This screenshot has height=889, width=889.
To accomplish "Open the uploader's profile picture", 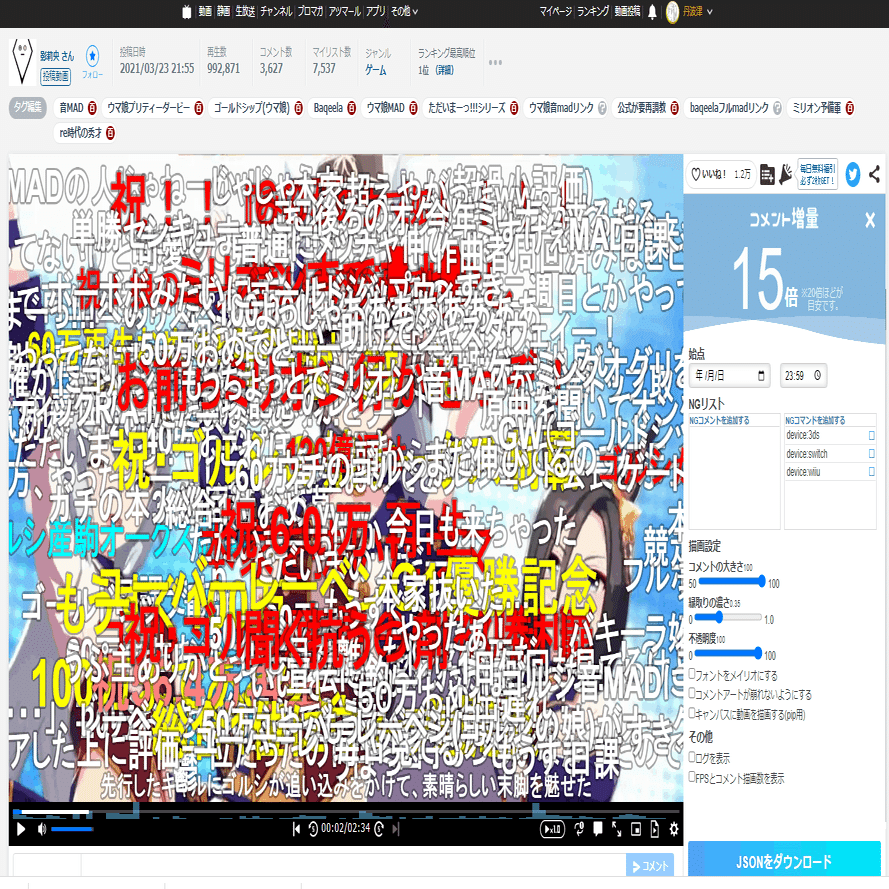I will pyautogui.click(x=23, y=62).
